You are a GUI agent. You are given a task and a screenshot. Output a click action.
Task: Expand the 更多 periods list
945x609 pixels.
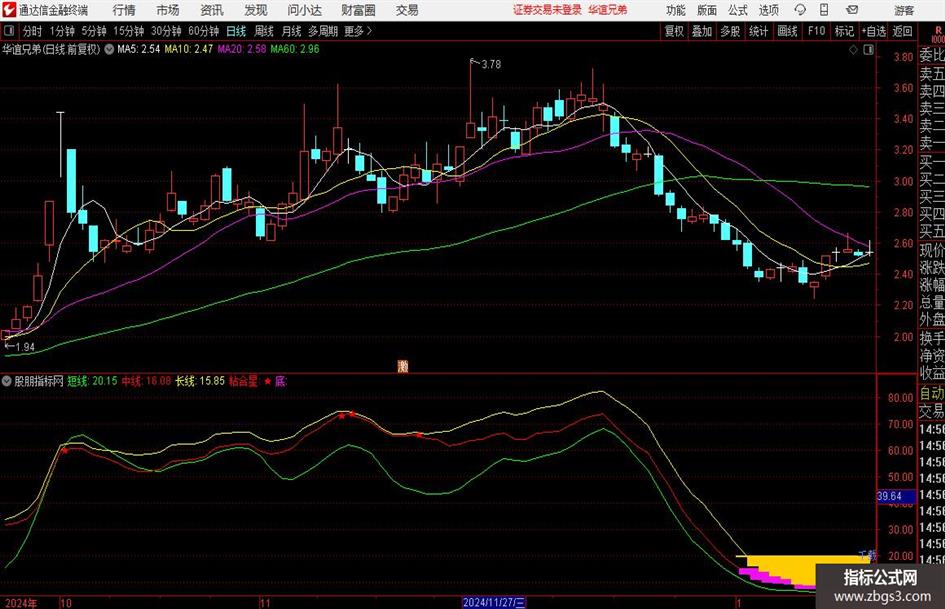point(358,31)
